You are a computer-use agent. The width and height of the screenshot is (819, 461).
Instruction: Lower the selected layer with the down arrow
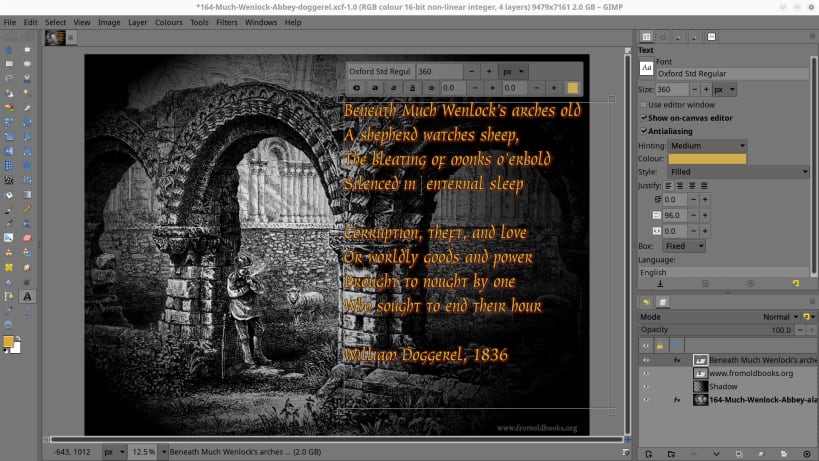(x=716, y=454)
